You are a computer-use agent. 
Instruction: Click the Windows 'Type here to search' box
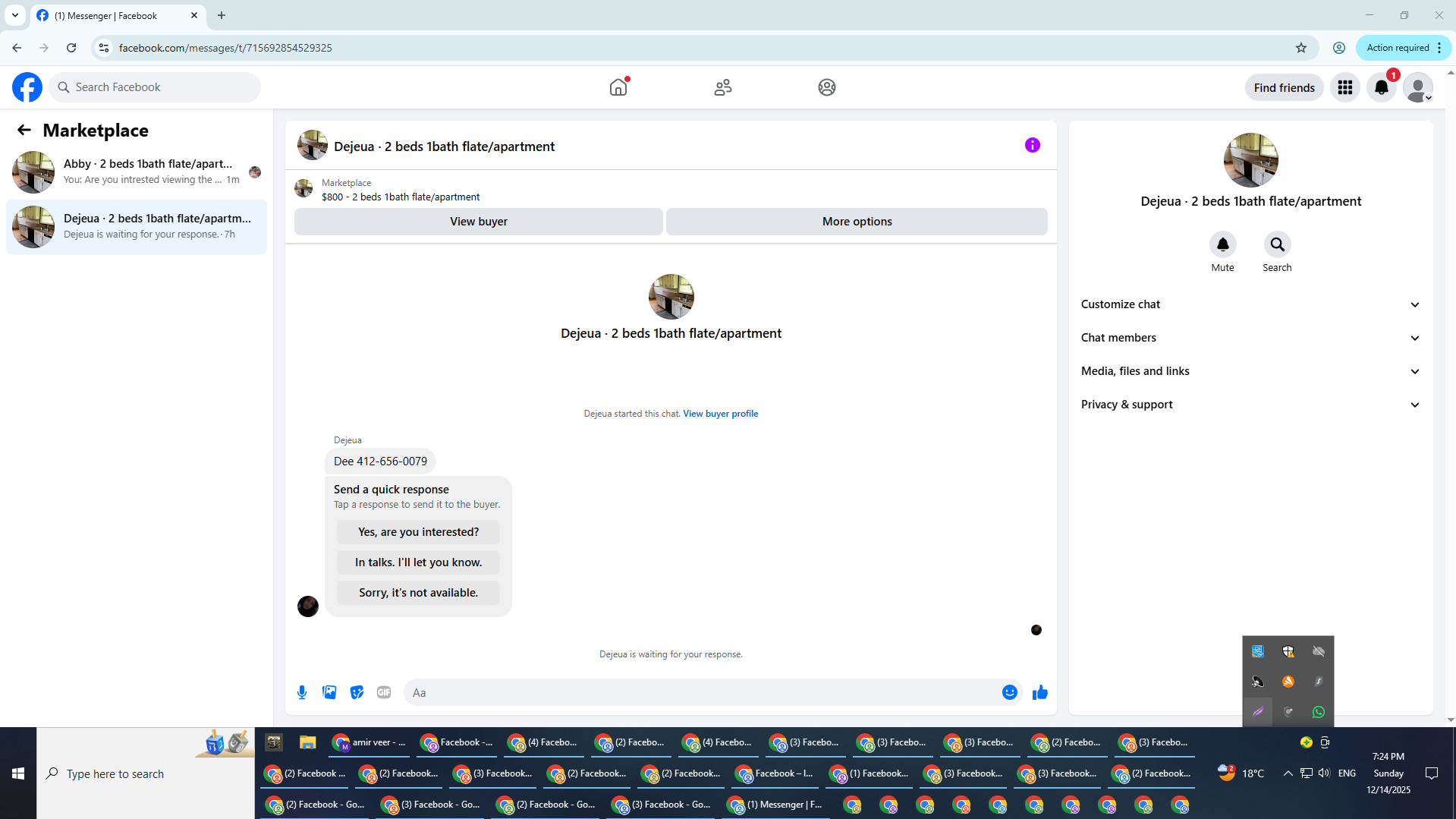click(x=146, y=773)
